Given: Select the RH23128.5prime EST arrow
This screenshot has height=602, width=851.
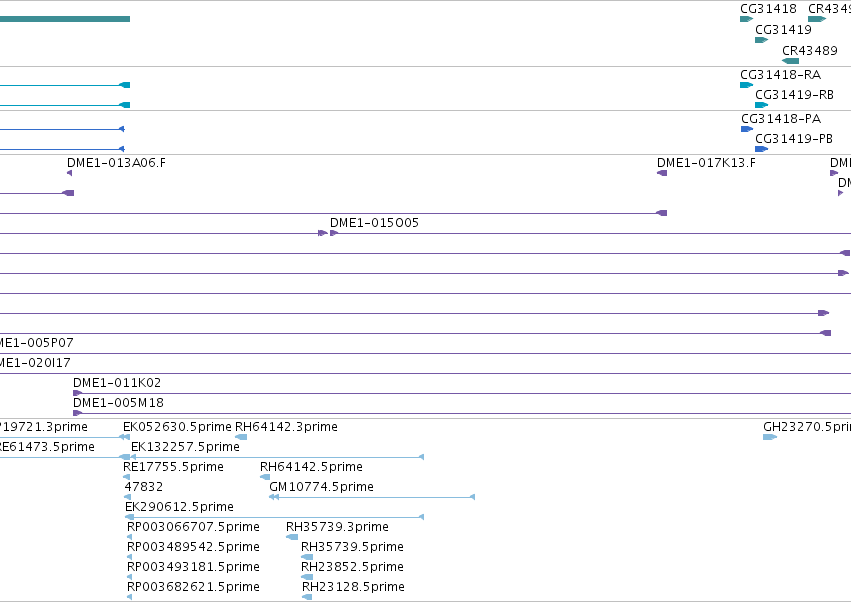Looking at the screenshot, I should point(307,597).
